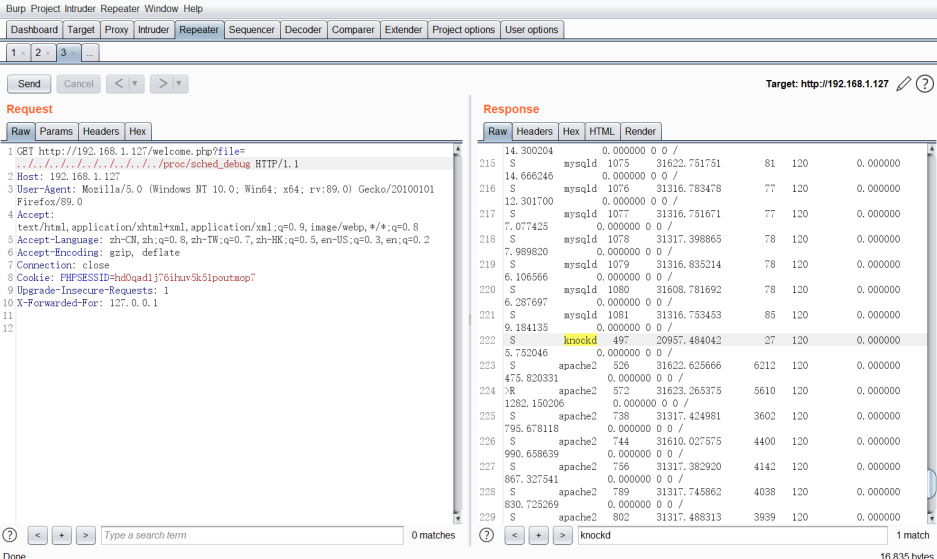Viewport: 937px width, 559px height.
Task: Click plus options button in response search
Action: (538, 535)
